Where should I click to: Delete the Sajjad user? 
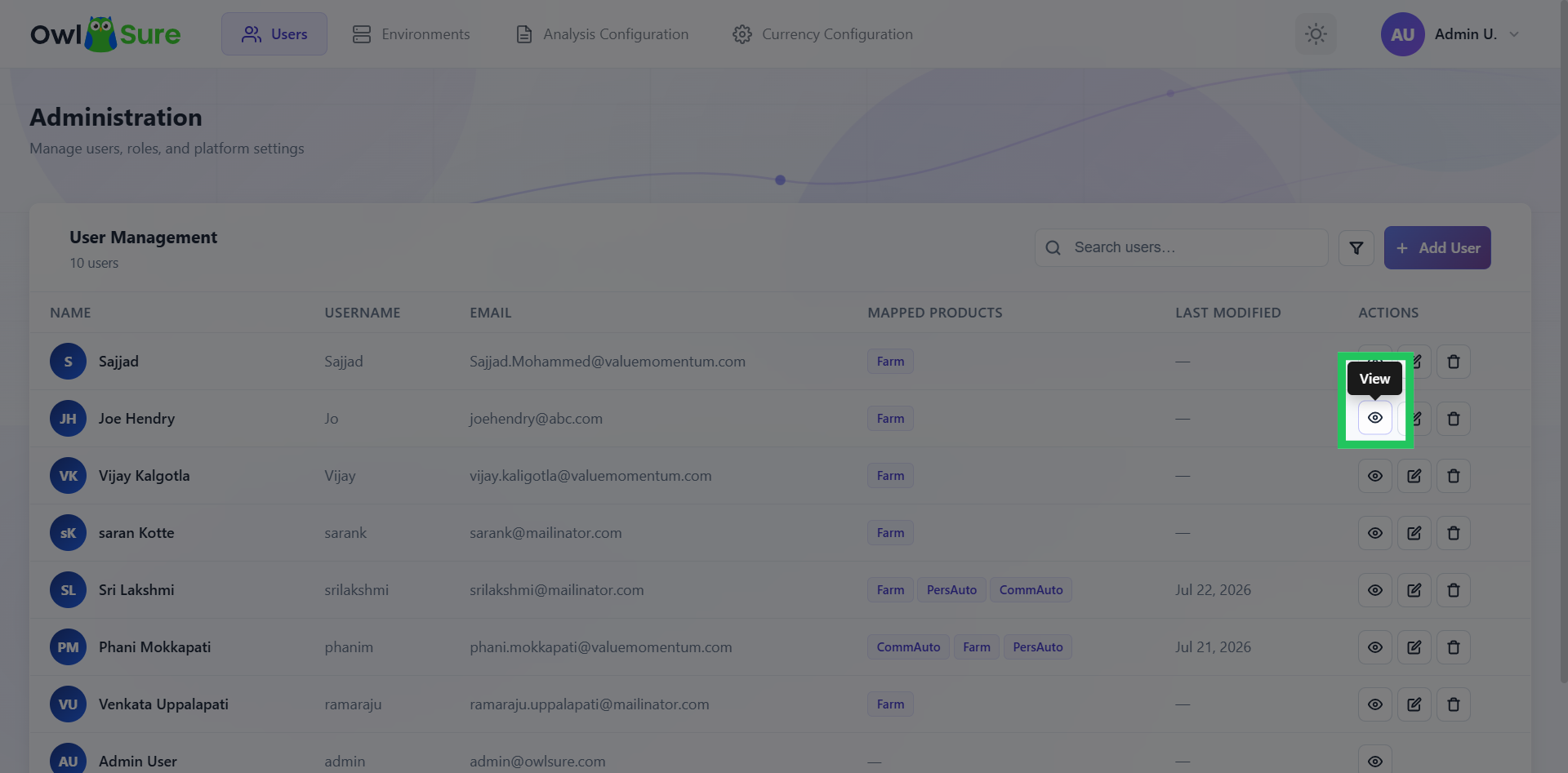pos(1454,362)
